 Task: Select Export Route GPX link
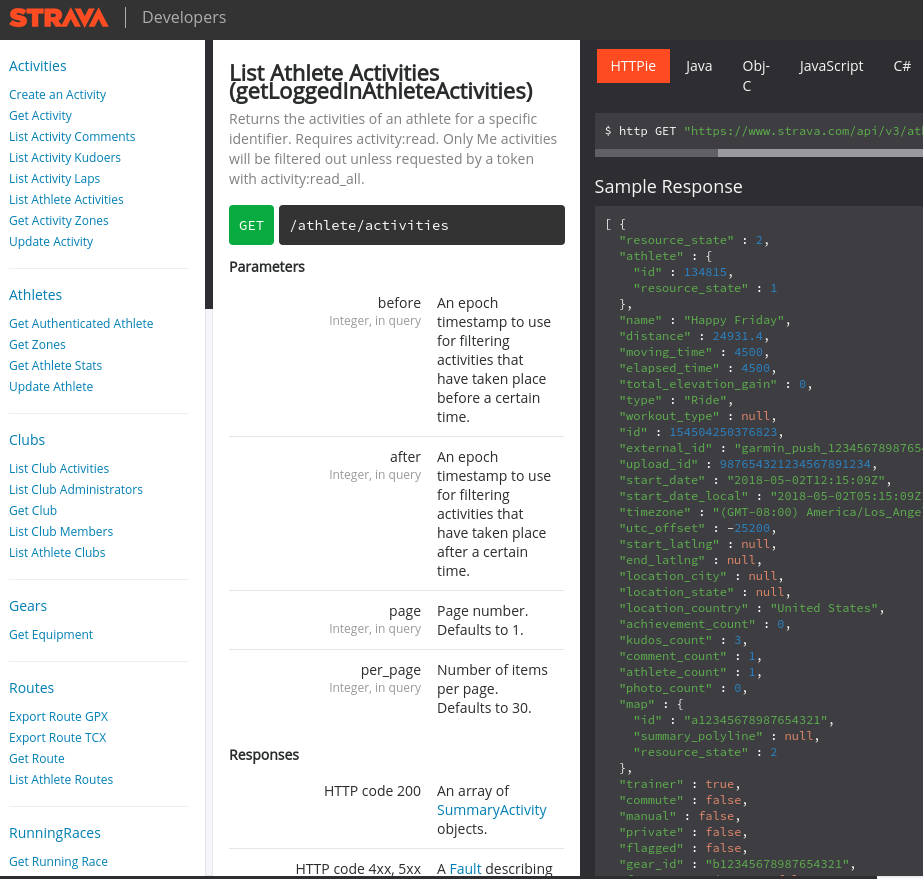pos(58,717)
